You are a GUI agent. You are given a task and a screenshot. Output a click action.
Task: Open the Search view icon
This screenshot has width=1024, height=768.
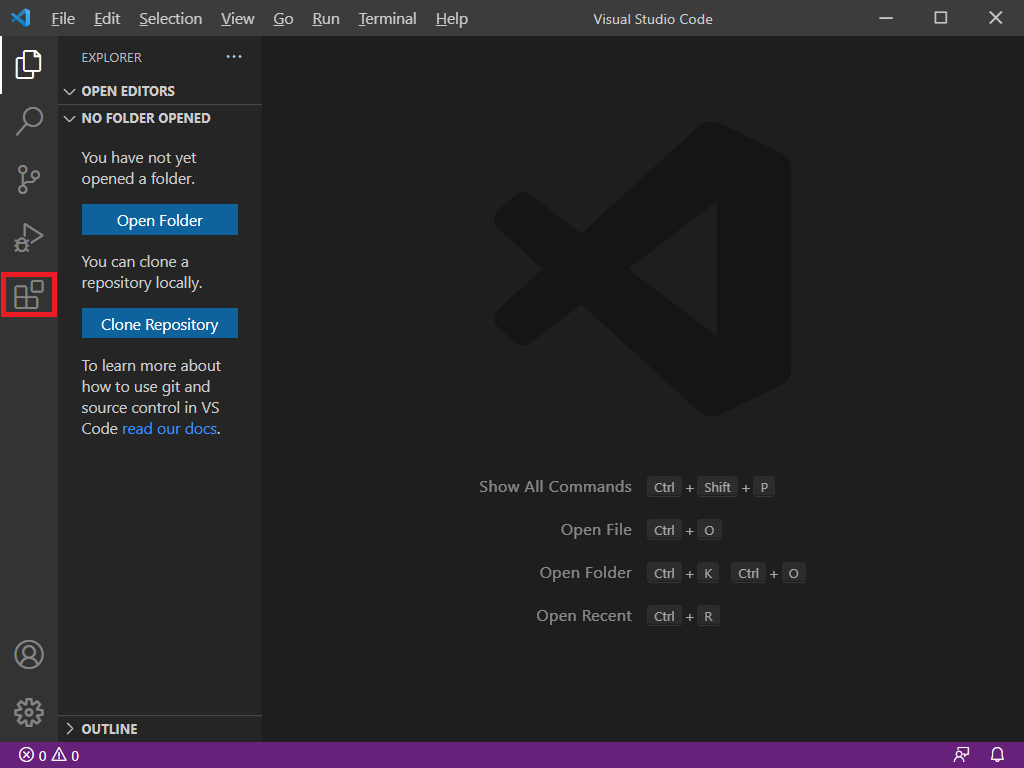pos(29,121)
